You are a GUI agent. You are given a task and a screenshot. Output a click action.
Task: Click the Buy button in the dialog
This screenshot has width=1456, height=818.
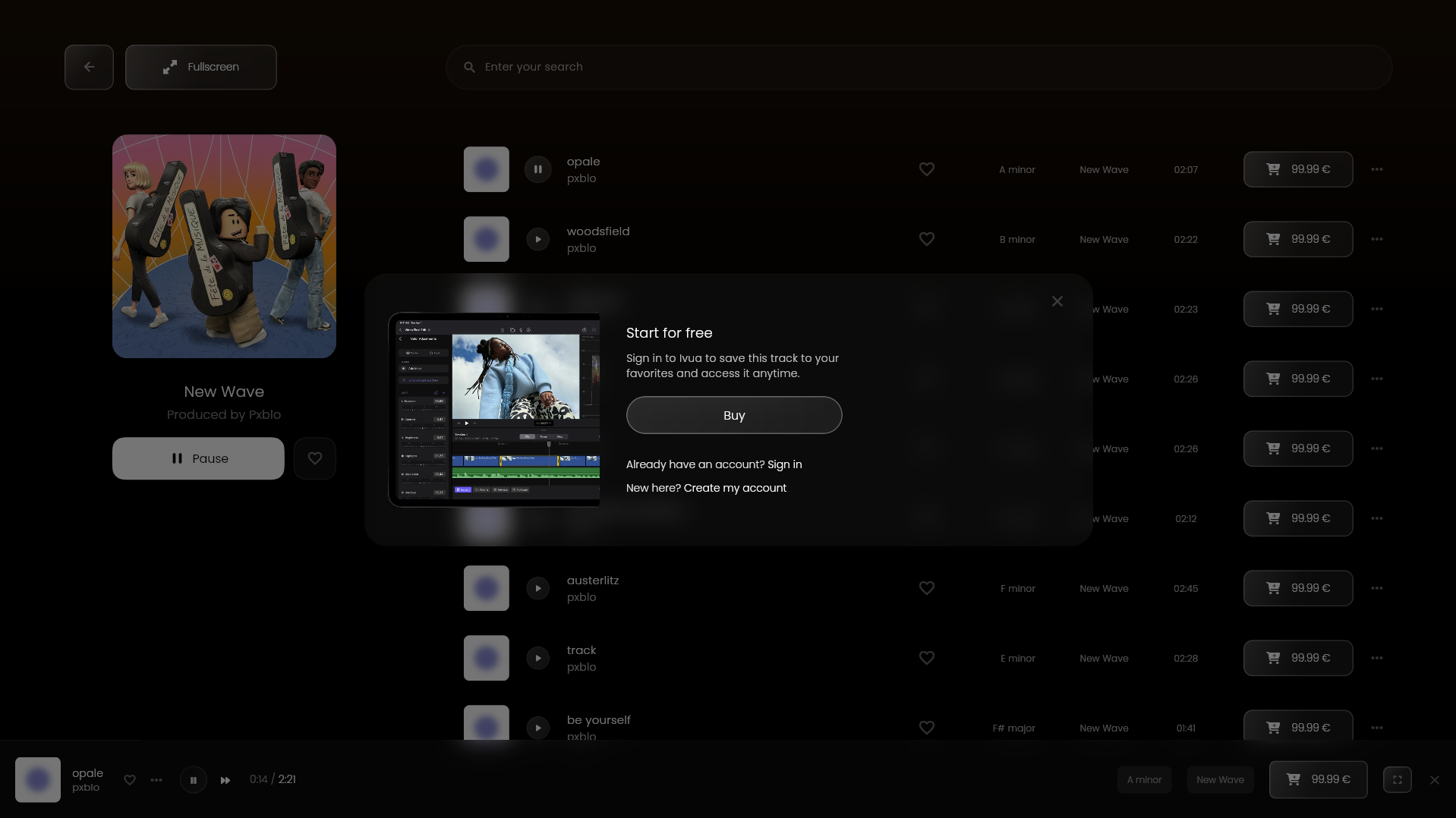pyautogui.click(x=734, y=415)
